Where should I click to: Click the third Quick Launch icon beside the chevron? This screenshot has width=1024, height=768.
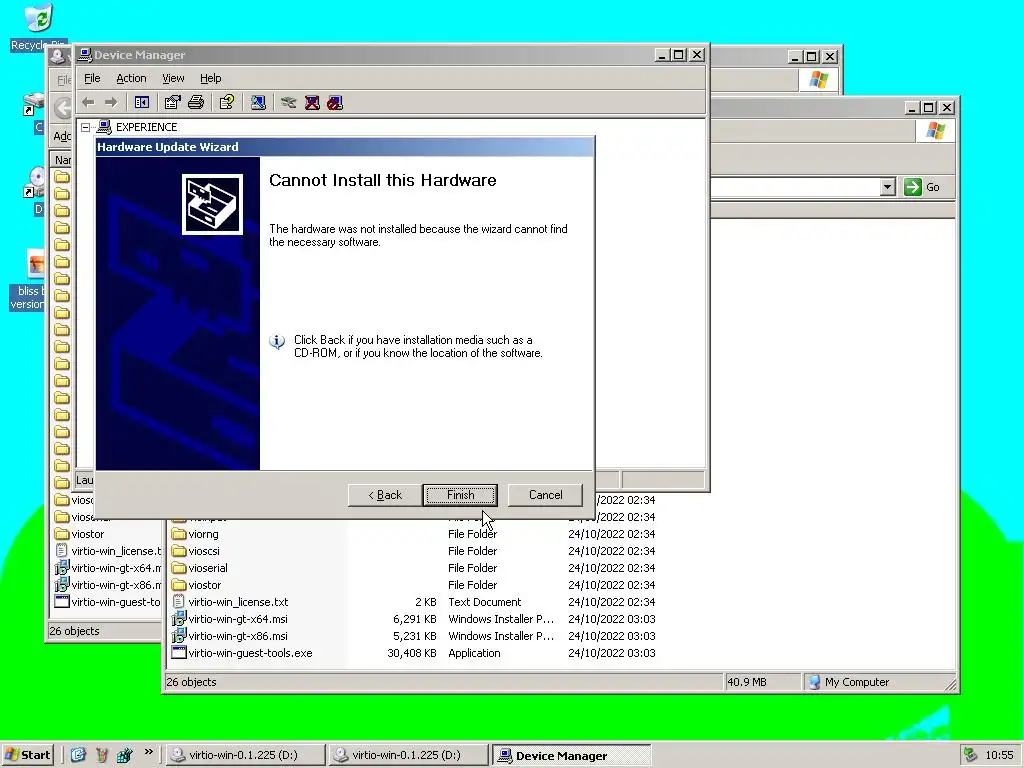(124, 755)
